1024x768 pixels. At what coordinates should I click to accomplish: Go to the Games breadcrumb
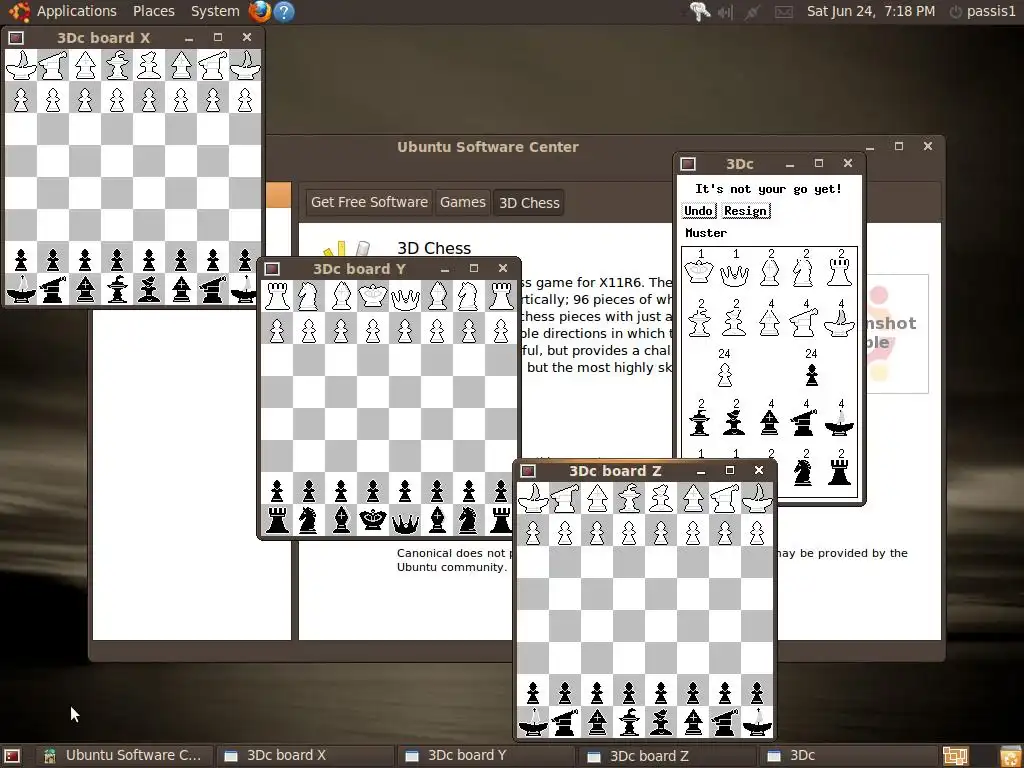tap(462, 202)
